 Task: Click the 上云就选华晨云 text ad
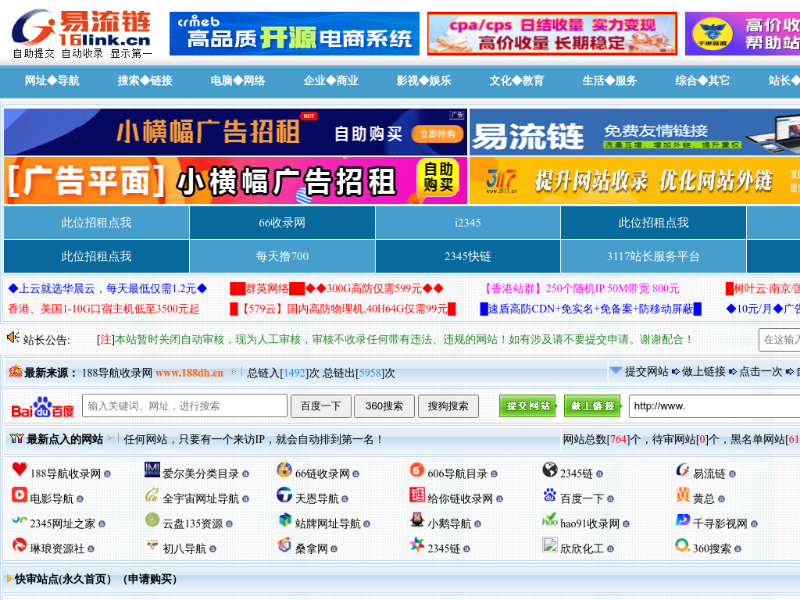point(108,289)
